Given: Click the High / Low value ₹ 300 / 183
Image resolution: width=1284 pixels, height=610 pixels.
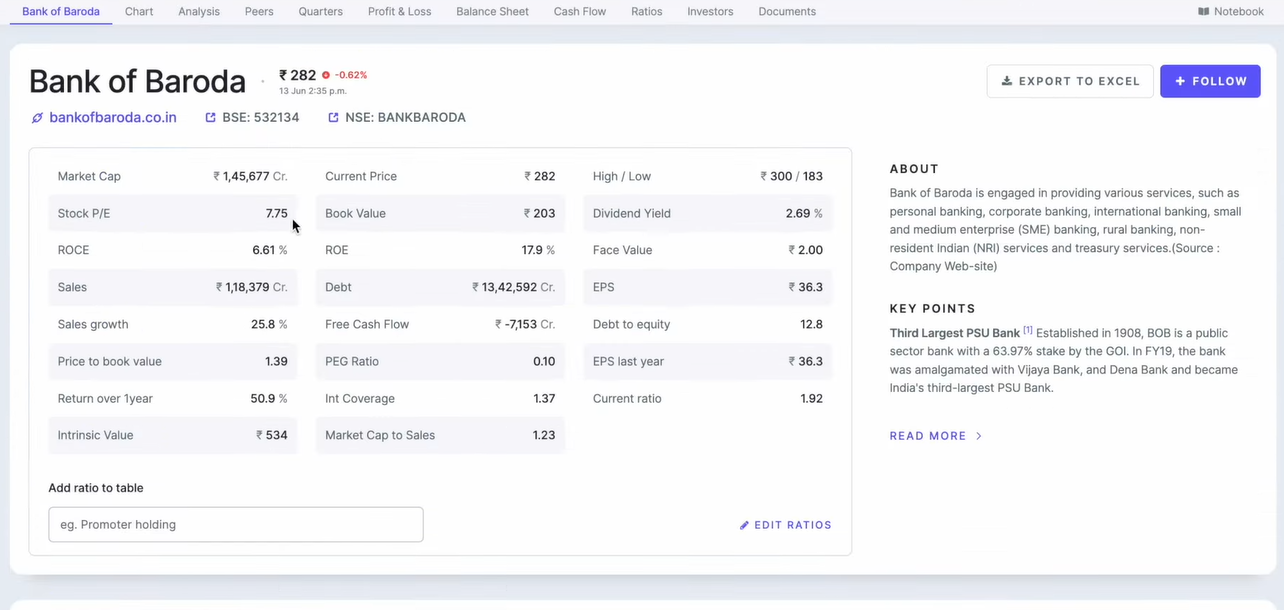Looking at the screenshot, I should pos(792,176).
